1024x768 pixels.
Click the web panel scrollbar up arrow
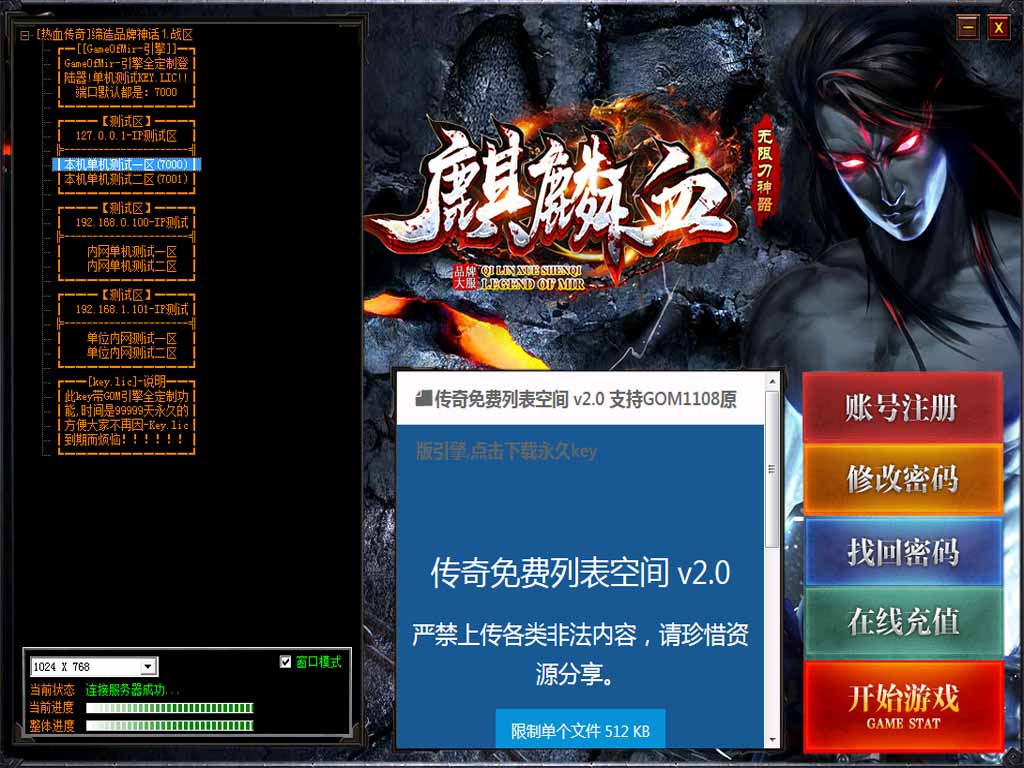[x=772, y=381]
